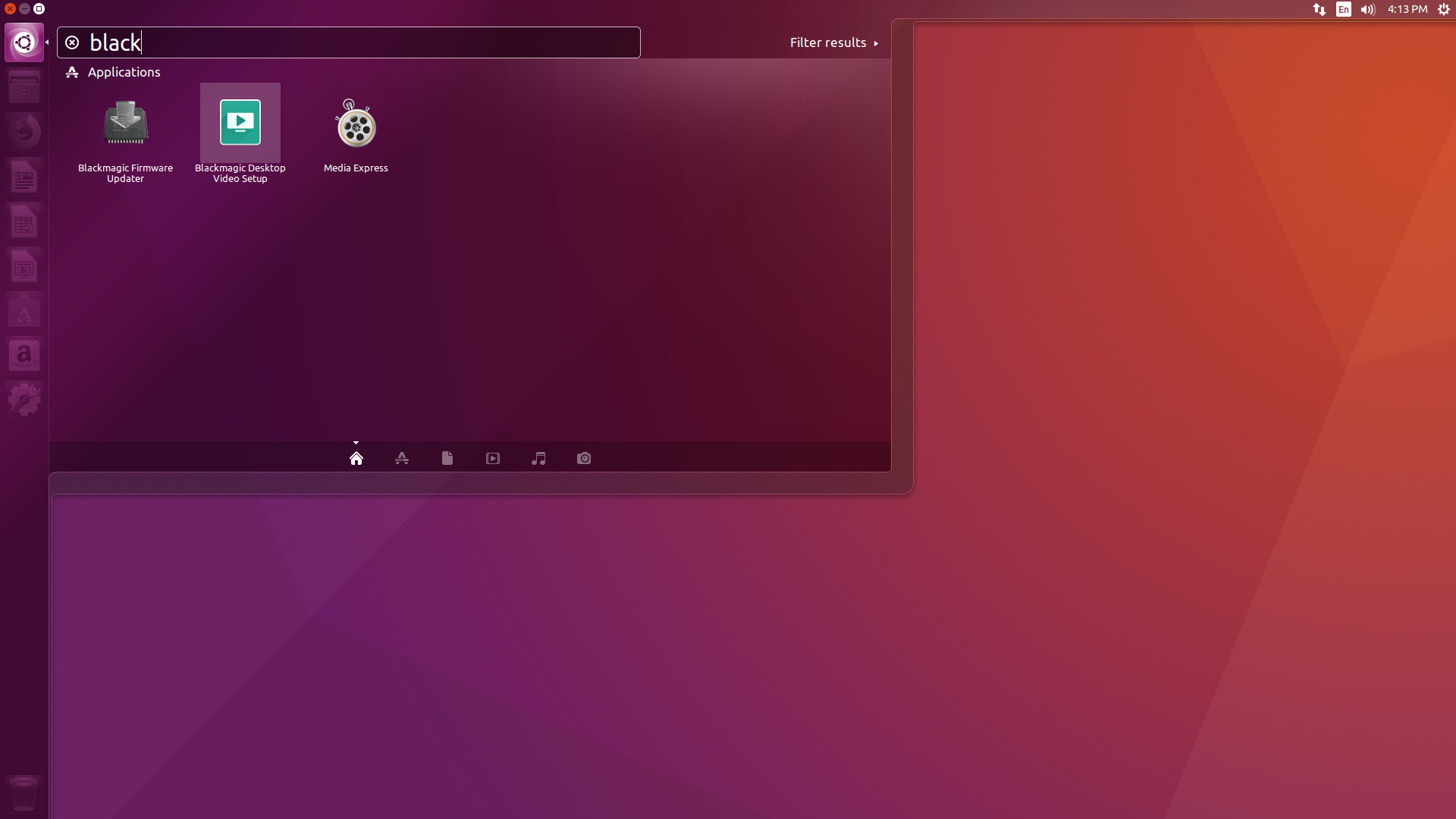Open the network connections indicator
The height and width of the screenshot is (819, 1456).
tap(1319, 9)
